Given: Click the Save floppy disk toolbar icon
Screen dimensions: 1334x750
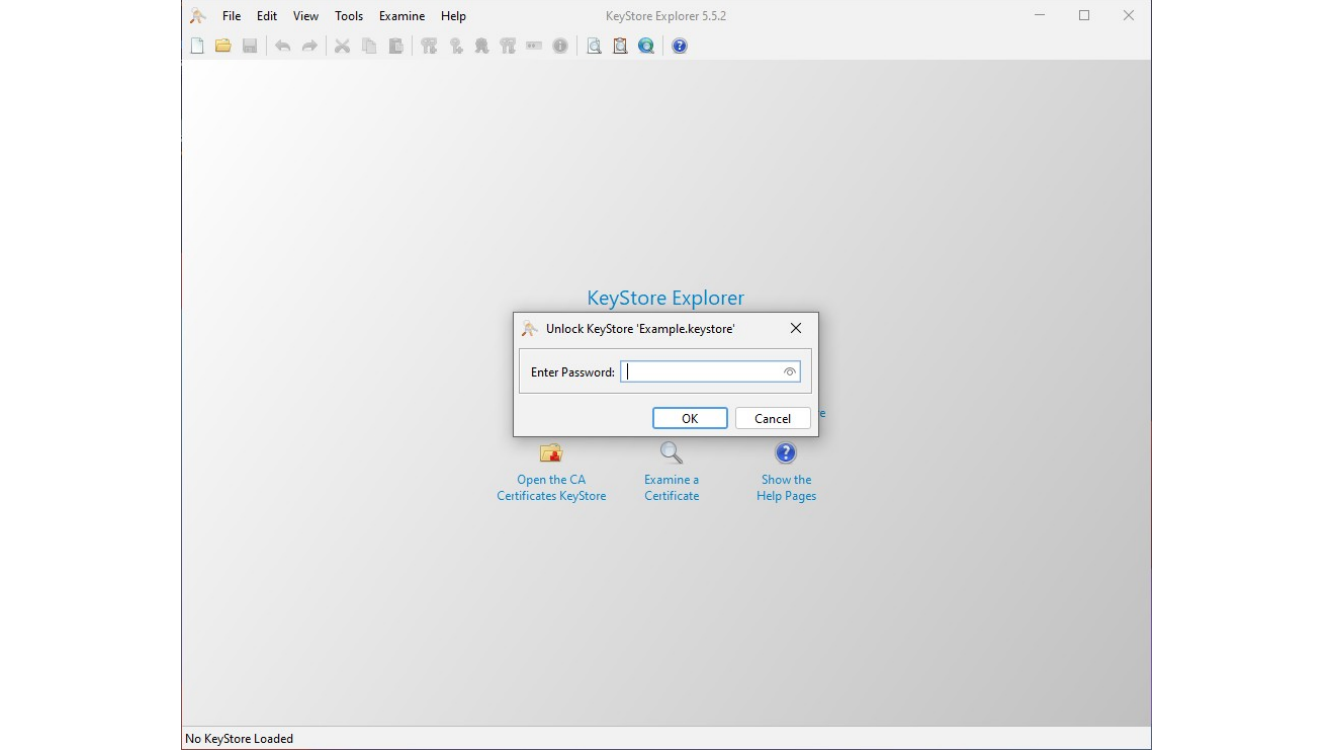Looking at the screenshot, I should click(250, 46).
